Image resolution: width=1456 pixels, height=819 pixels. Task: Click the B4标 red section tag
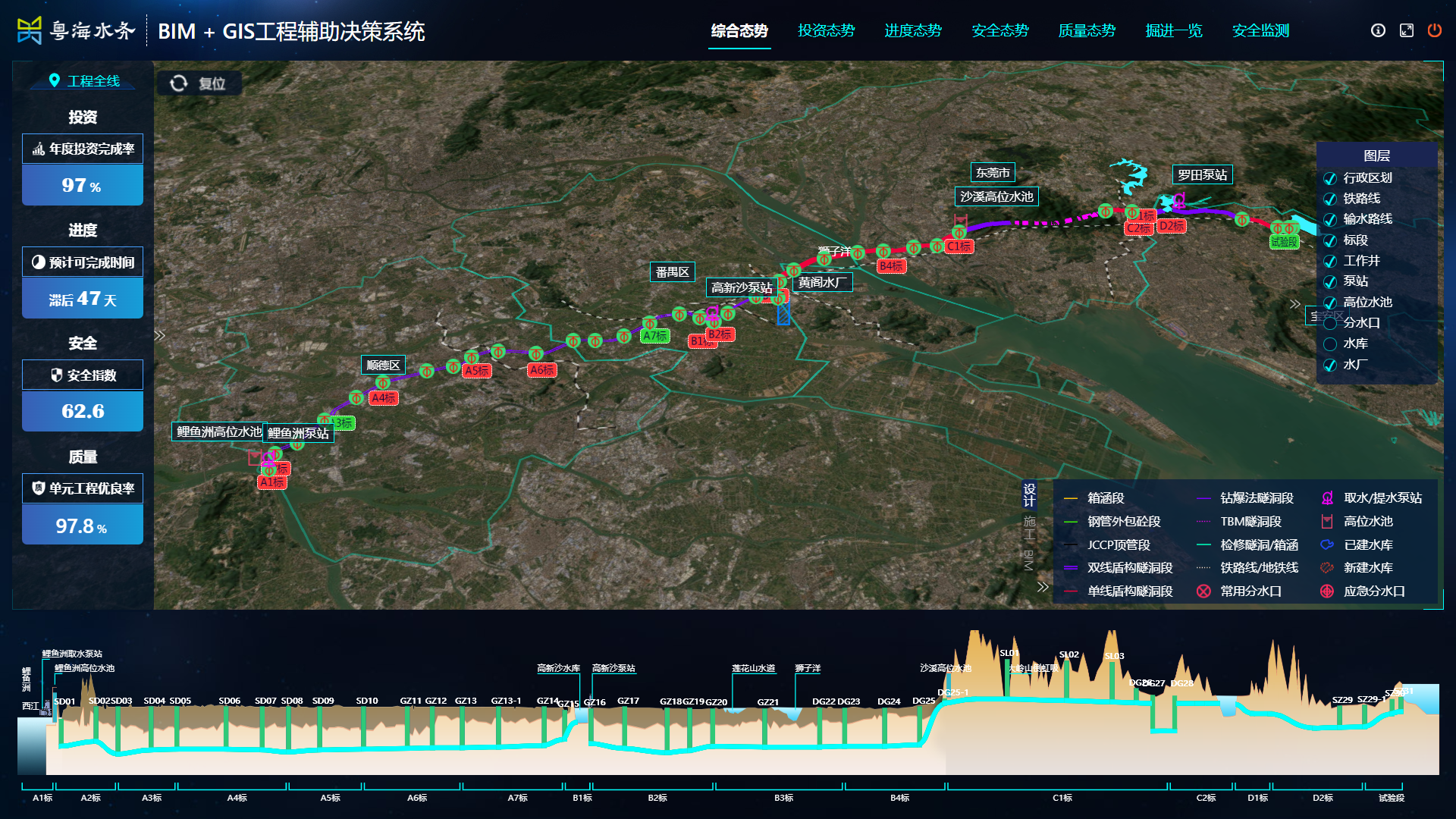click(891, 266)
